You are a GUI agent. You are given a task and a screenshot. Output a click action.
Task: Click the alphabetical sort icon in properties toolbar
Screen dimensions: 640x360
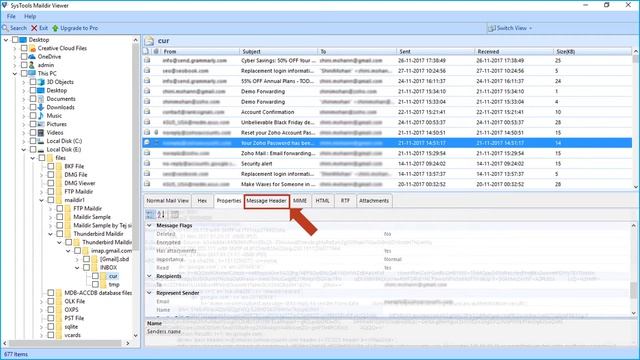click(161, 214)
